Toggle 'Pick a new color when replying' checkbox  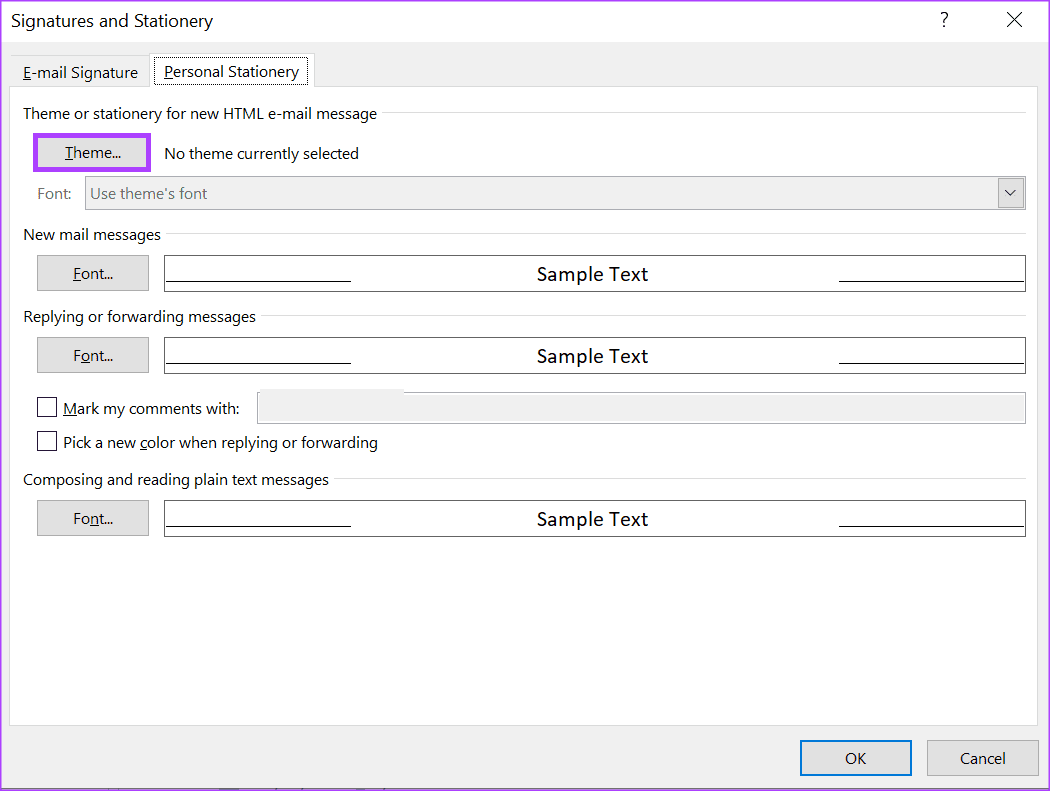[47, 441]
